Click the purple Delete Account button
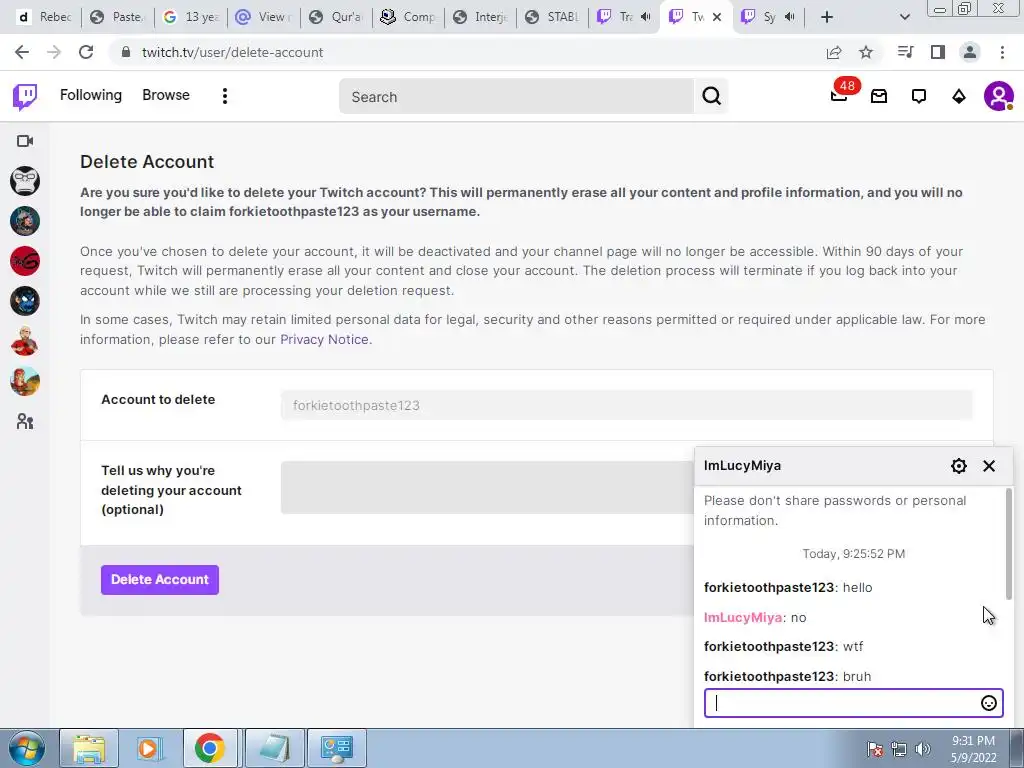 160,580
